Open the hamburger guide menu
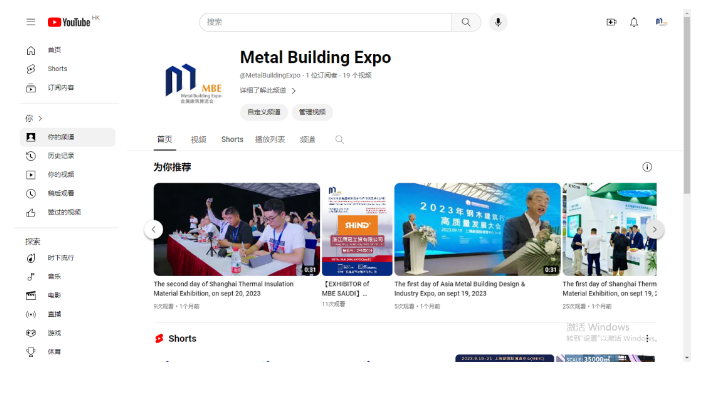The height and width of the screenshot is (395, 718). point(31,22)
